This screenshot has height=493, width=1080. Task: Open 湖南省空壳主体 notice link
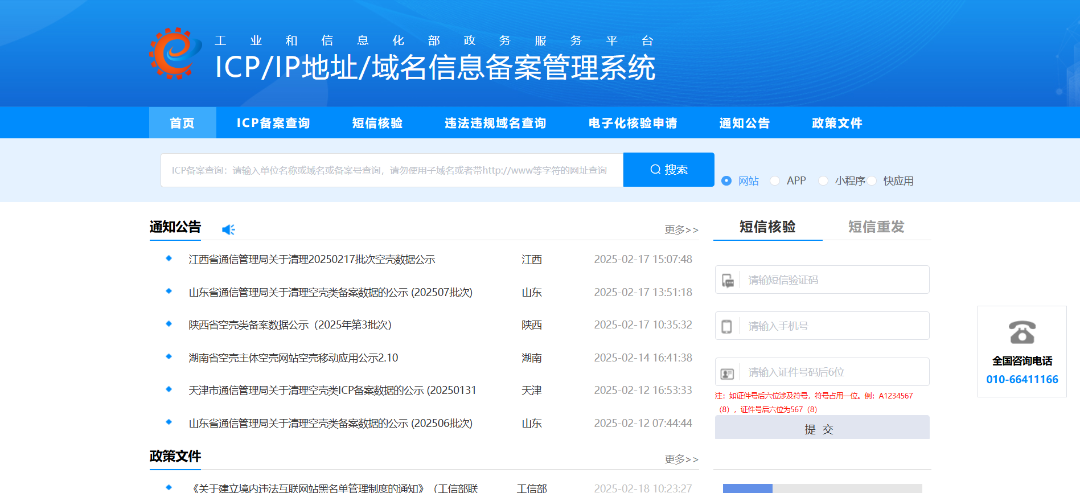click(293, 358)
